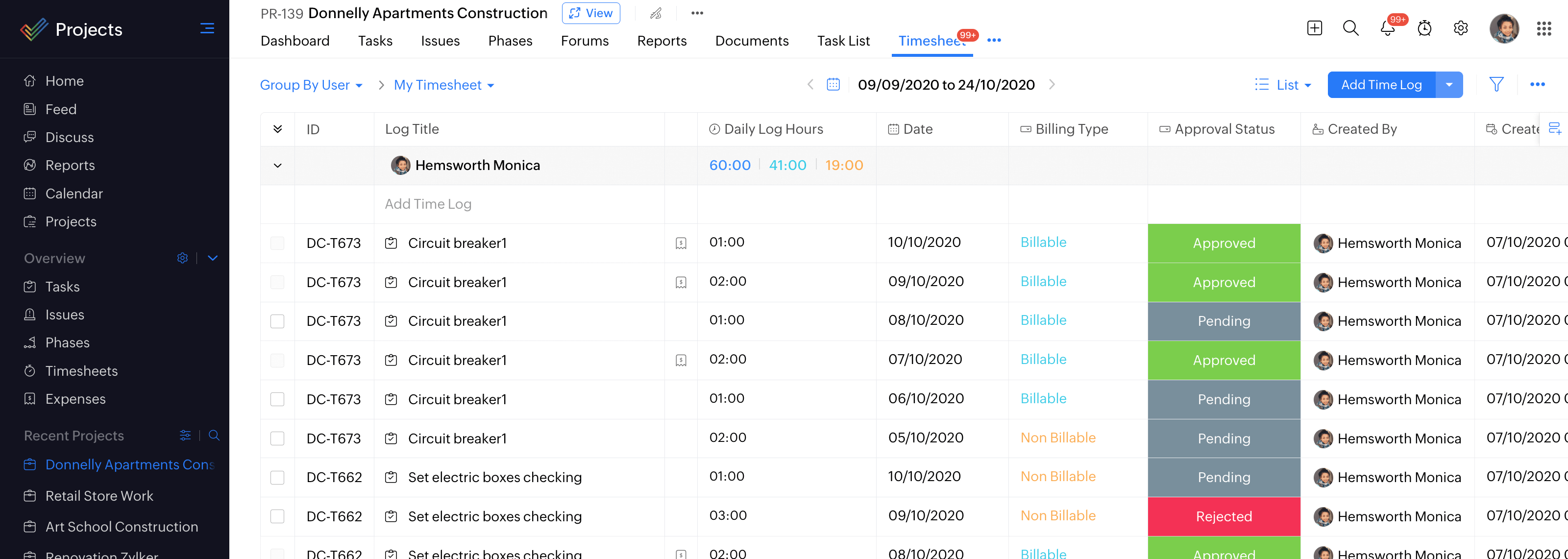Toggle checkbox for Circuit breaker1 06/10/2020
This screenshot has height=559, width=1568.
[278, 399]
